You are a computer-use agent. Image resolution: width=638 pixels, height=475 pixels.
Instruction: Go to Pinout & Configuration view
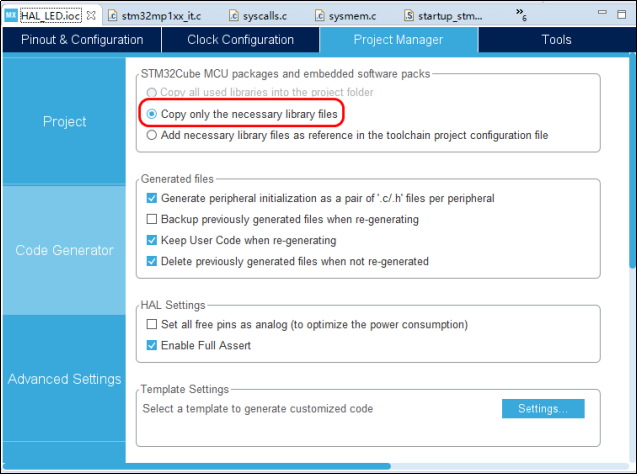click(82, 39)
